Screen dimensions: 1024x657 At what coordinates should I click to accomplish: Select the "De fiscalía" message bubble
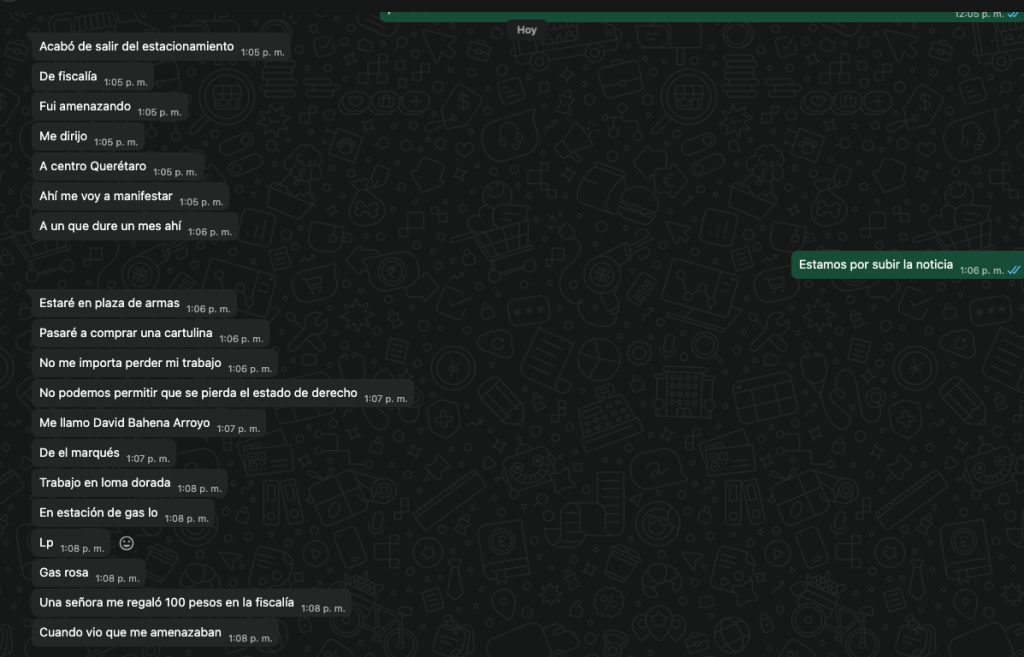pyautogui.click(x=68, y=77)
